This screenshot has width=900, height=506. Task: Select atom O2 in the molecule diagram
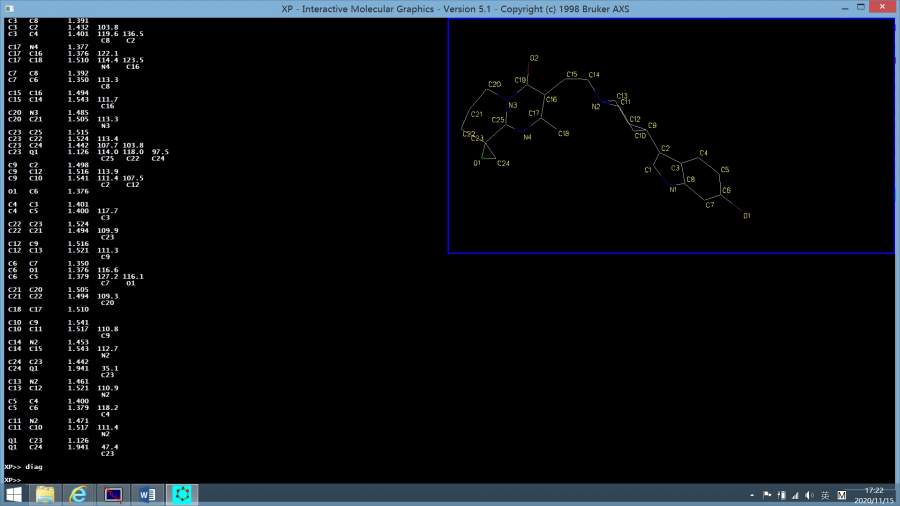[x=534, y=58]
